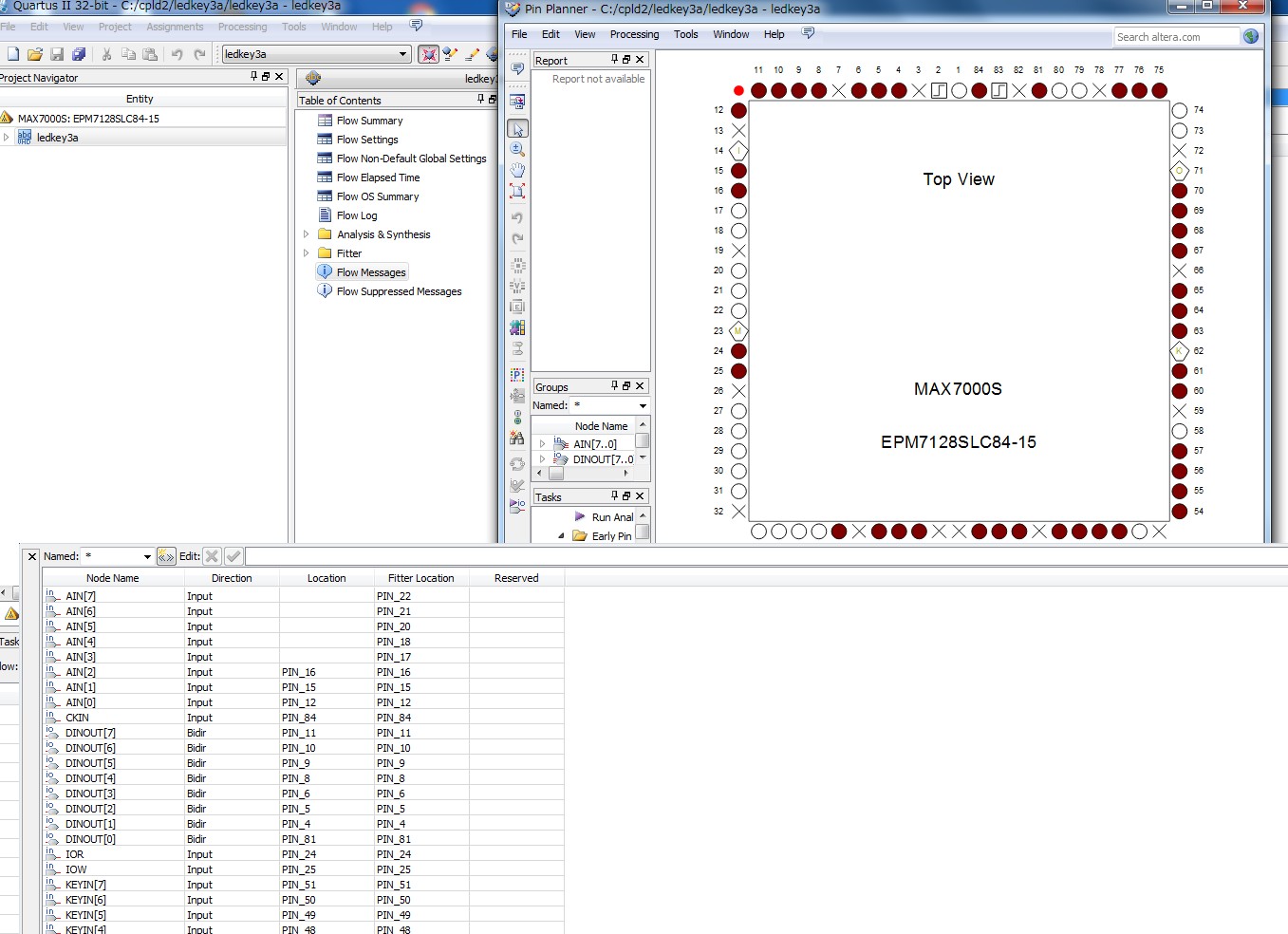1288x934 pixels.
Task: Open the ledkey3a project dropdown
Action: [402, 54]
